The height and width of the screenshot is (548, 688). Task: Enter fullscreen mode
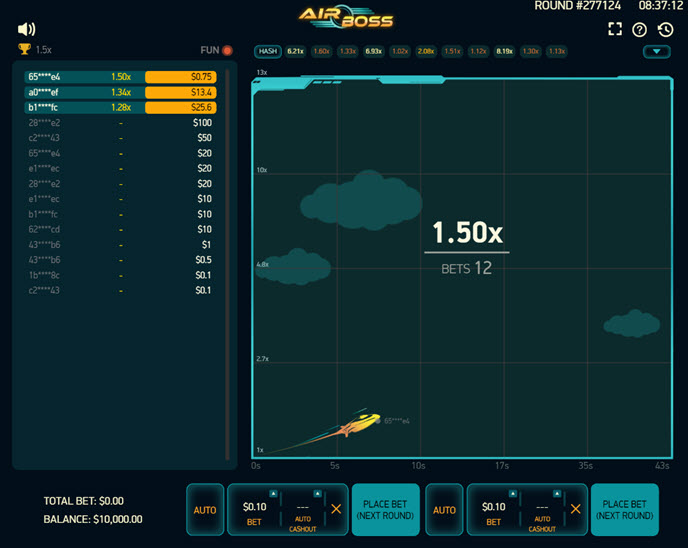tap(615, 29)
